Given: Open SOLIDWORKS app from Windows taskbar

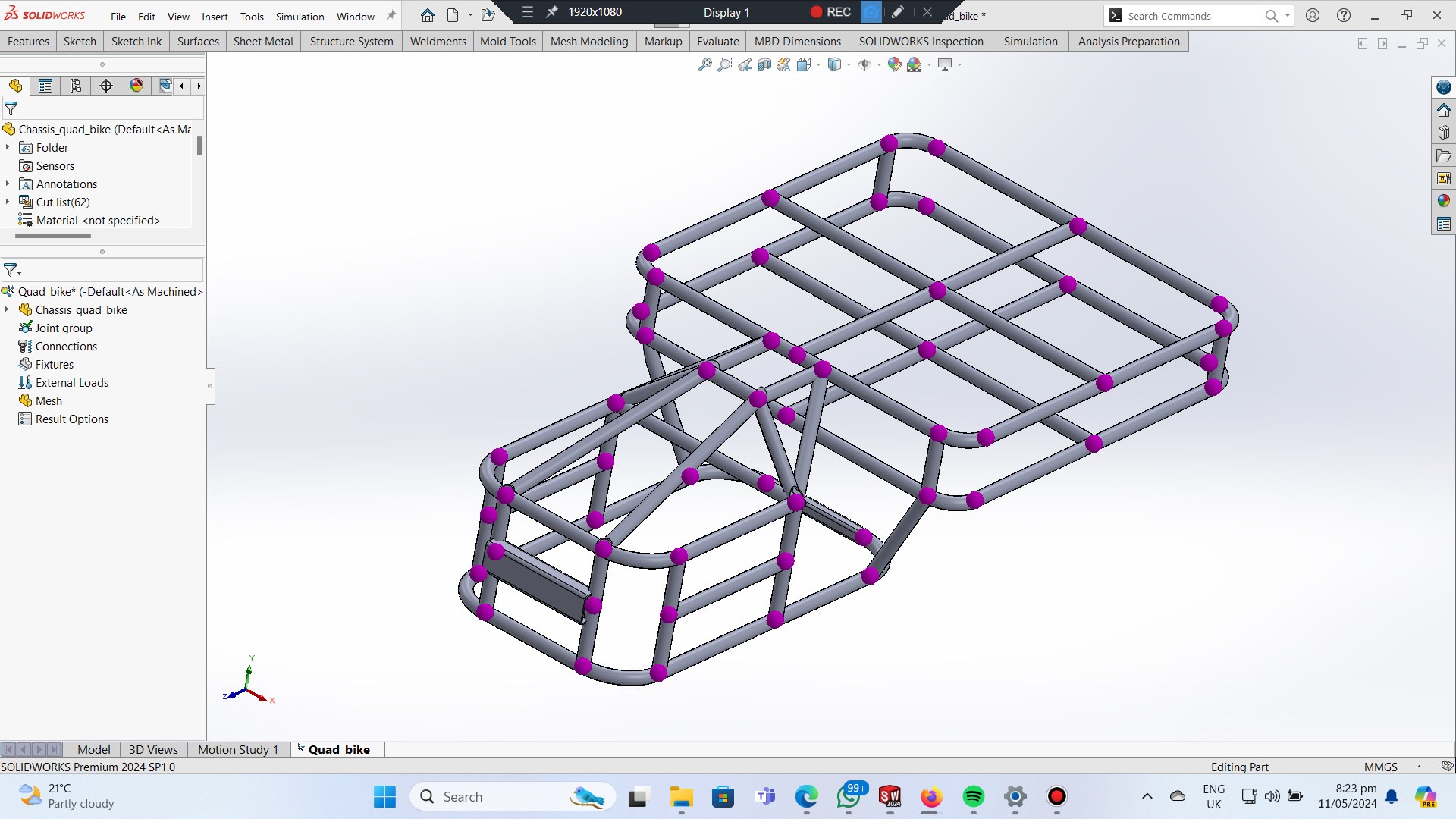Looking at the screenshot, I should tap(890, 797).
